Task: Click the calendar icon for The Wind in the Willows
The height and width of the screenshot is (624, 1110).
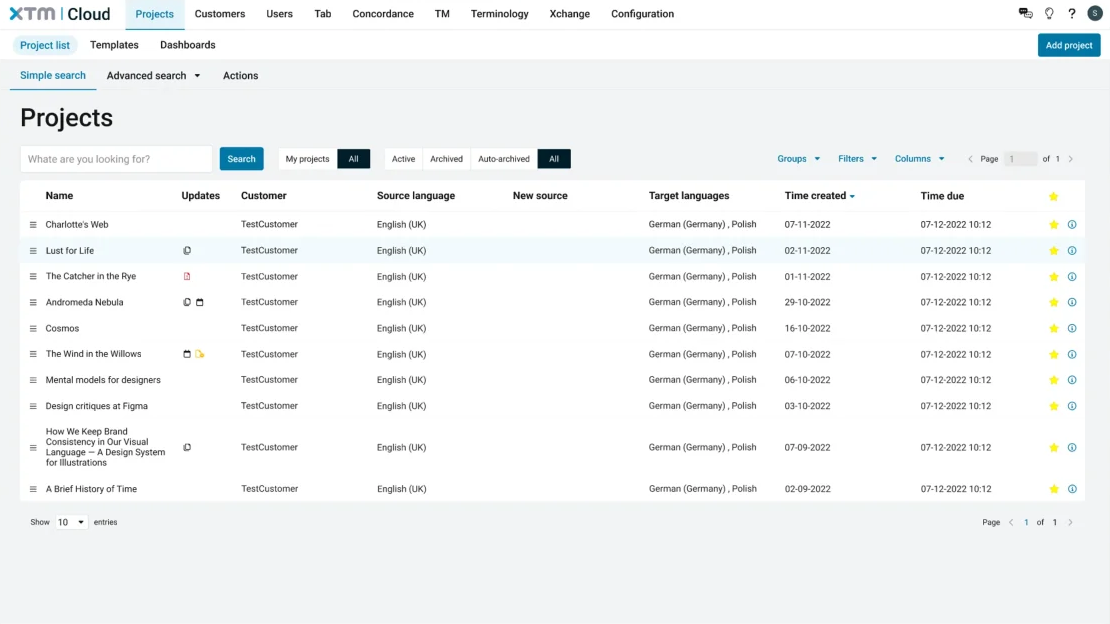Action: (187, 354)
